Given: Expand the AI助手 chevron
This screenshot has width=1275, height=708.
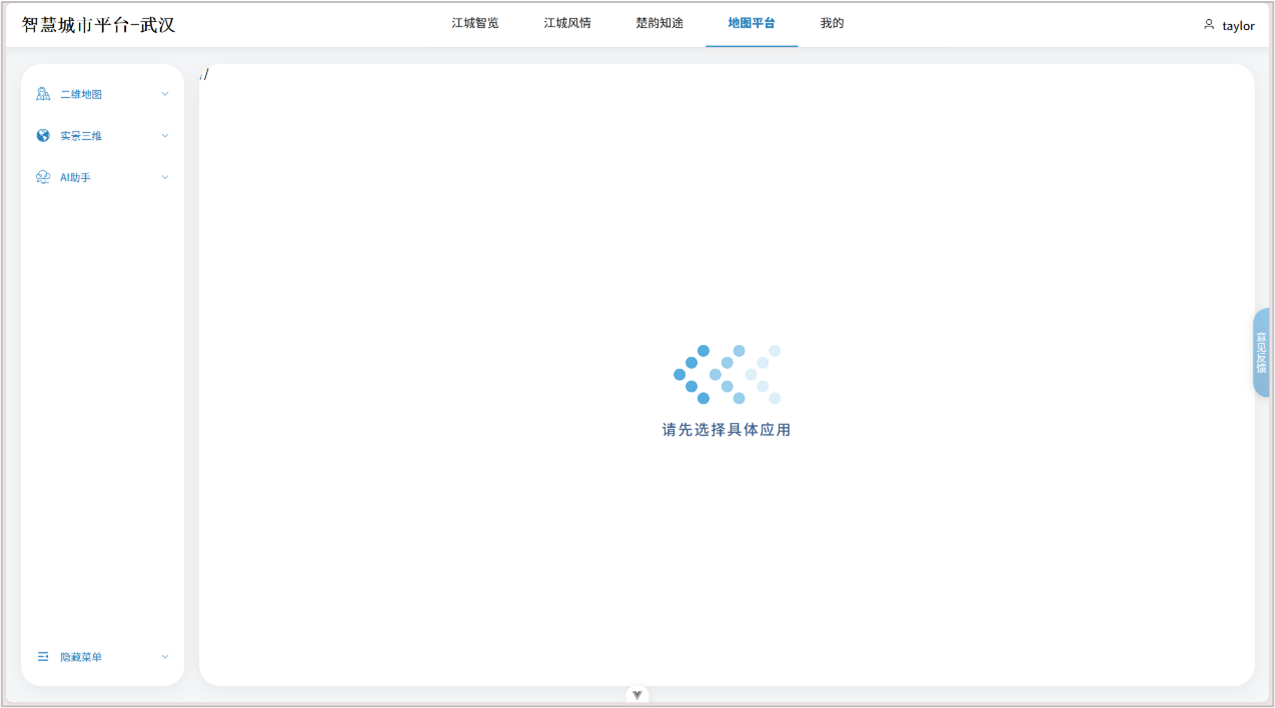Looking at the screenshot, I should coord(165,177).
